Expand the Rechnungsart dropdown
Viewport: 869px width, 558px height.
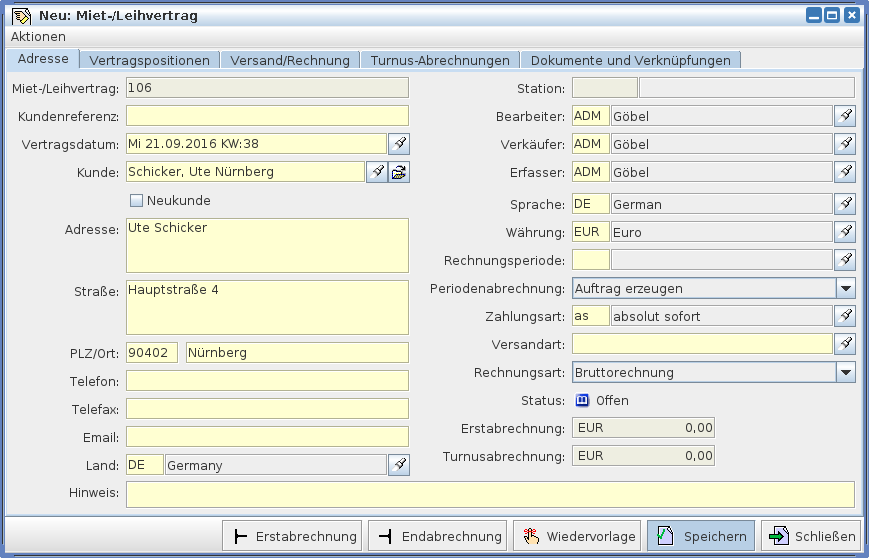[845, 372]
